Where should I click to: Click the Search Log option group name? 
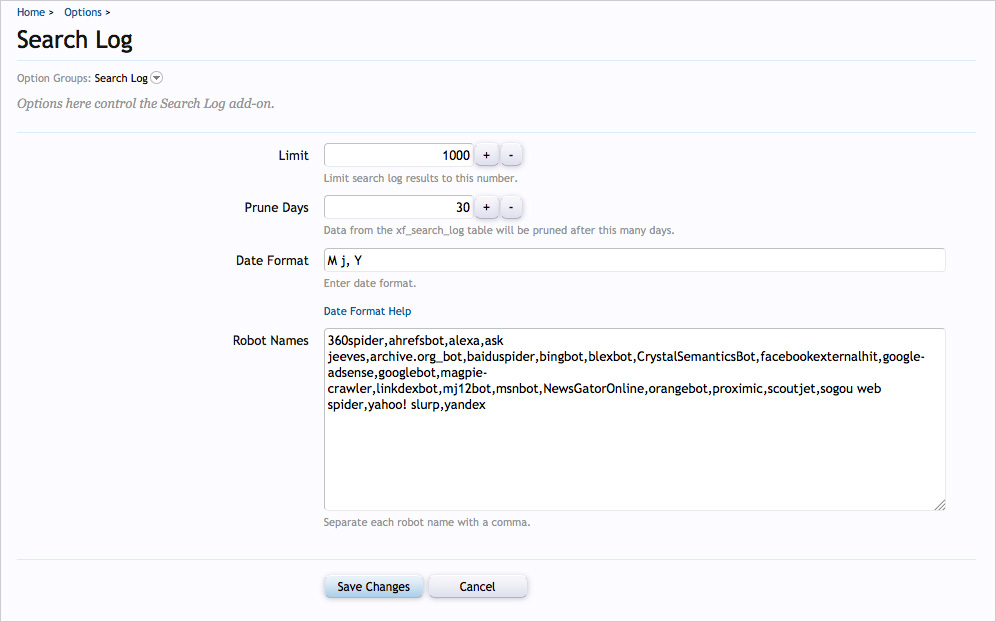click(121, 78)
